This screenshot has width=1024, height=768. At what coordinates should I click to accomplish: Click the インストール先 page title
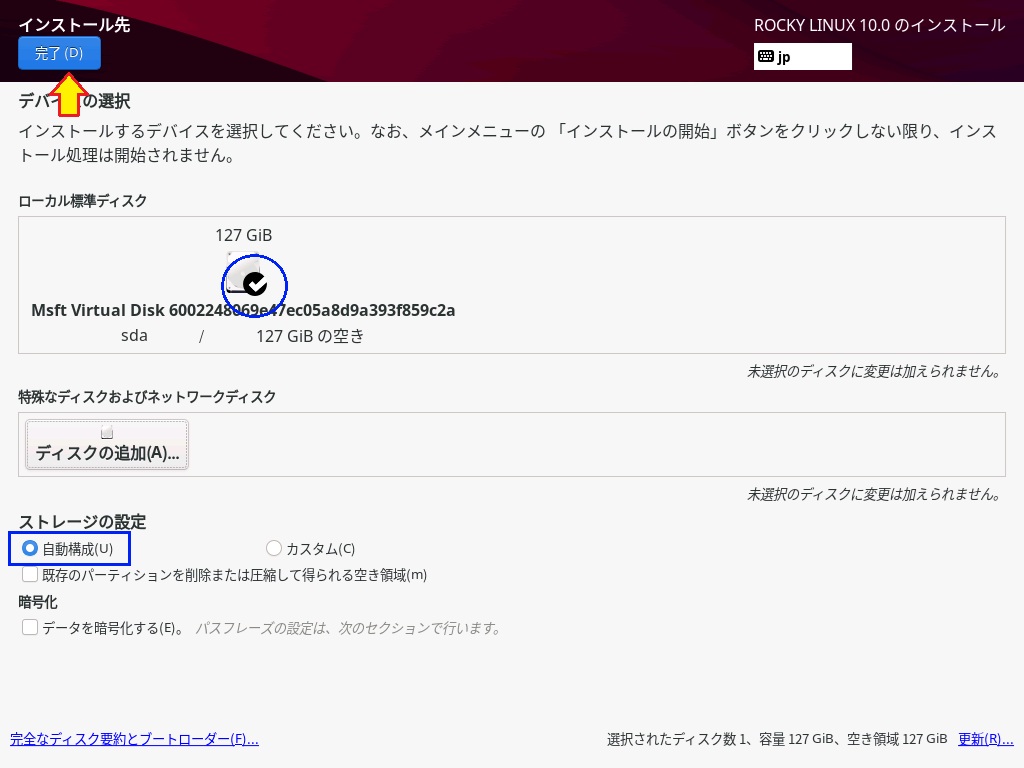pyautogui.click(x=74, y=25)
